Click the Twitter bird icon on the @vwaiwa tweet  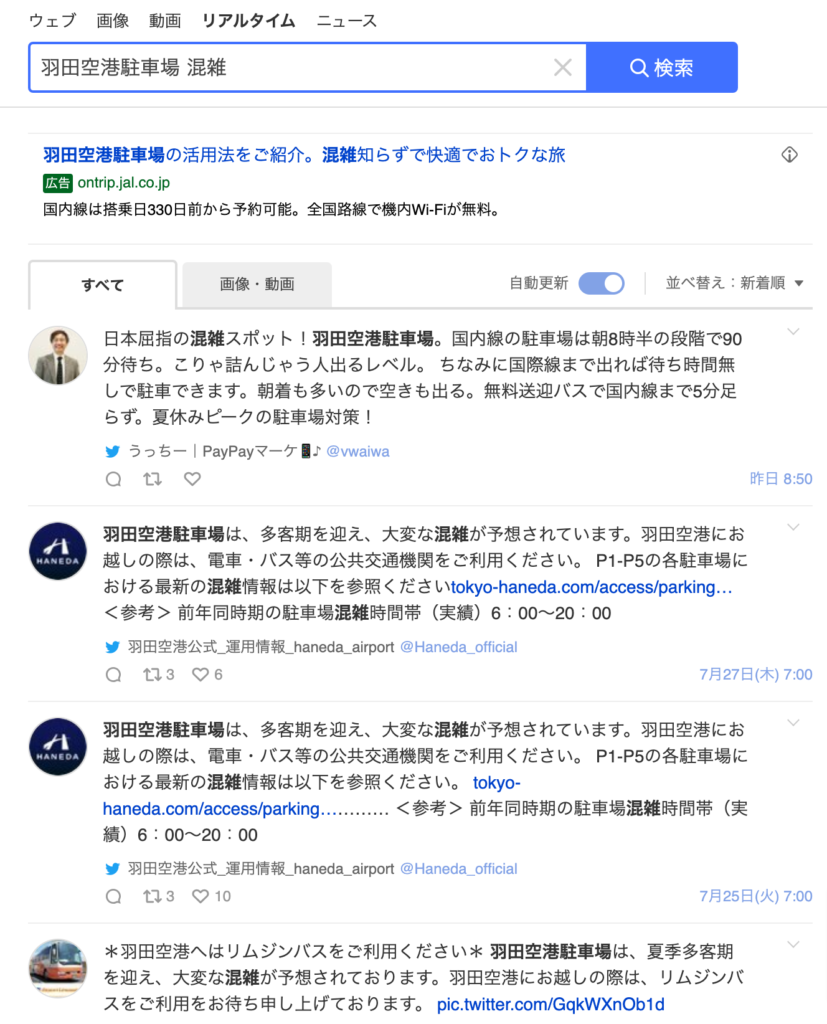112,451
